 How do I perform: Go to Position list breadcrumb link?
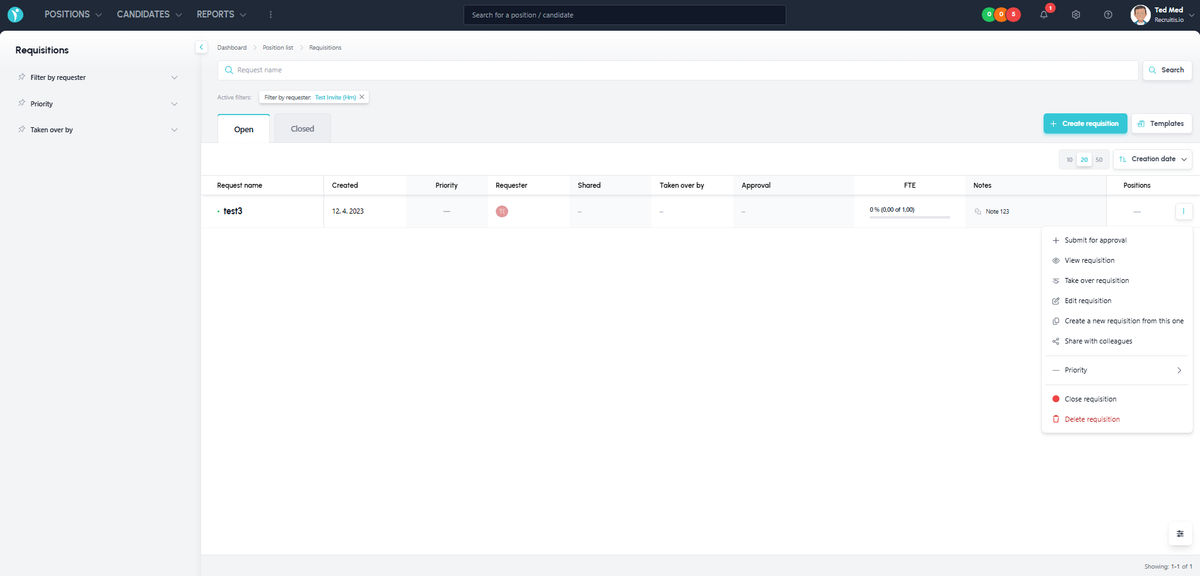pos(278,47)
